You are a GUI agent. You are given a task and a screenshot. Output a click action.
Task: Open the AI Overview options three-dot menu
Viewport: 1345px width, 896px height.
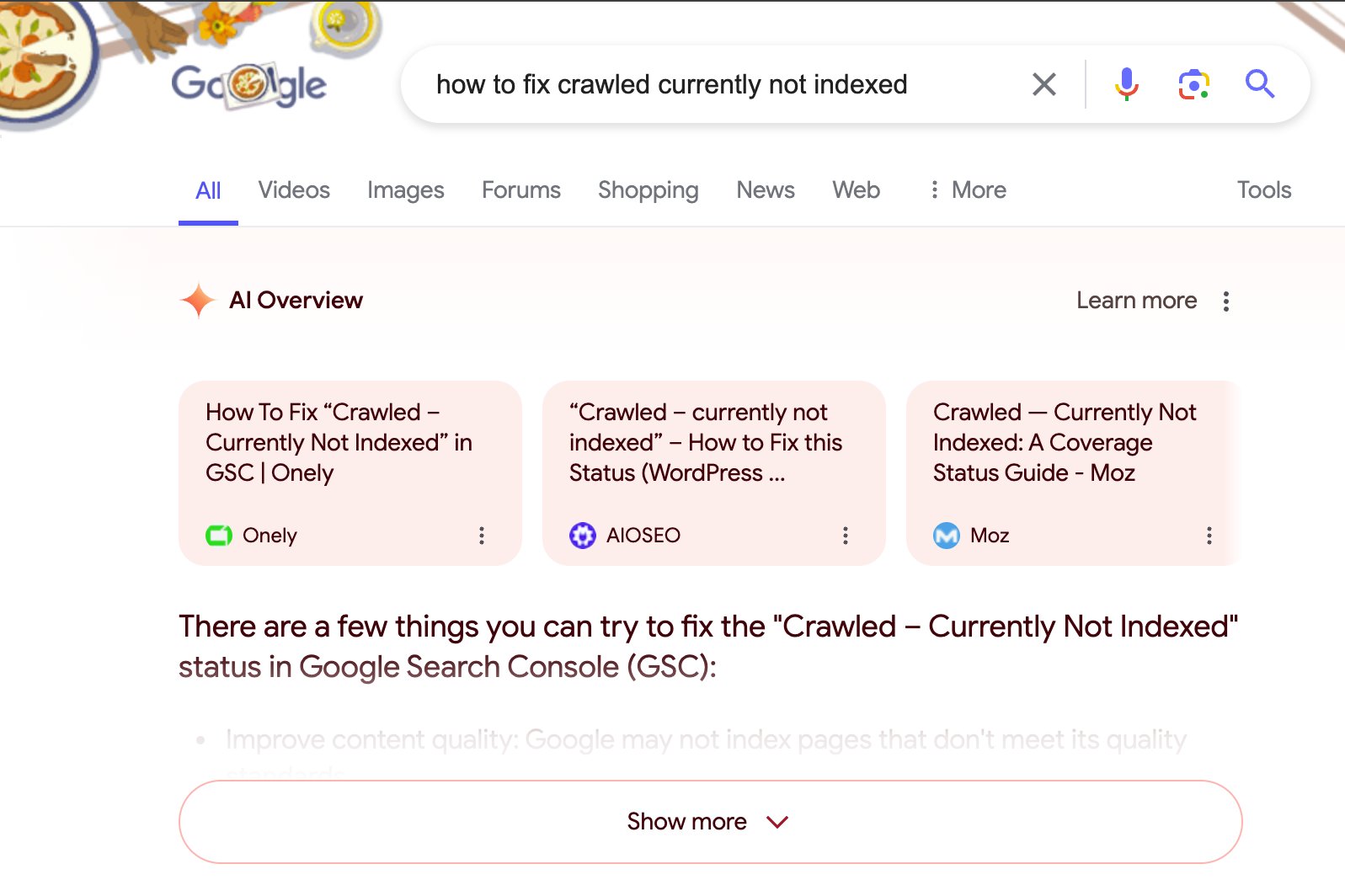[x=1226, y=300]
